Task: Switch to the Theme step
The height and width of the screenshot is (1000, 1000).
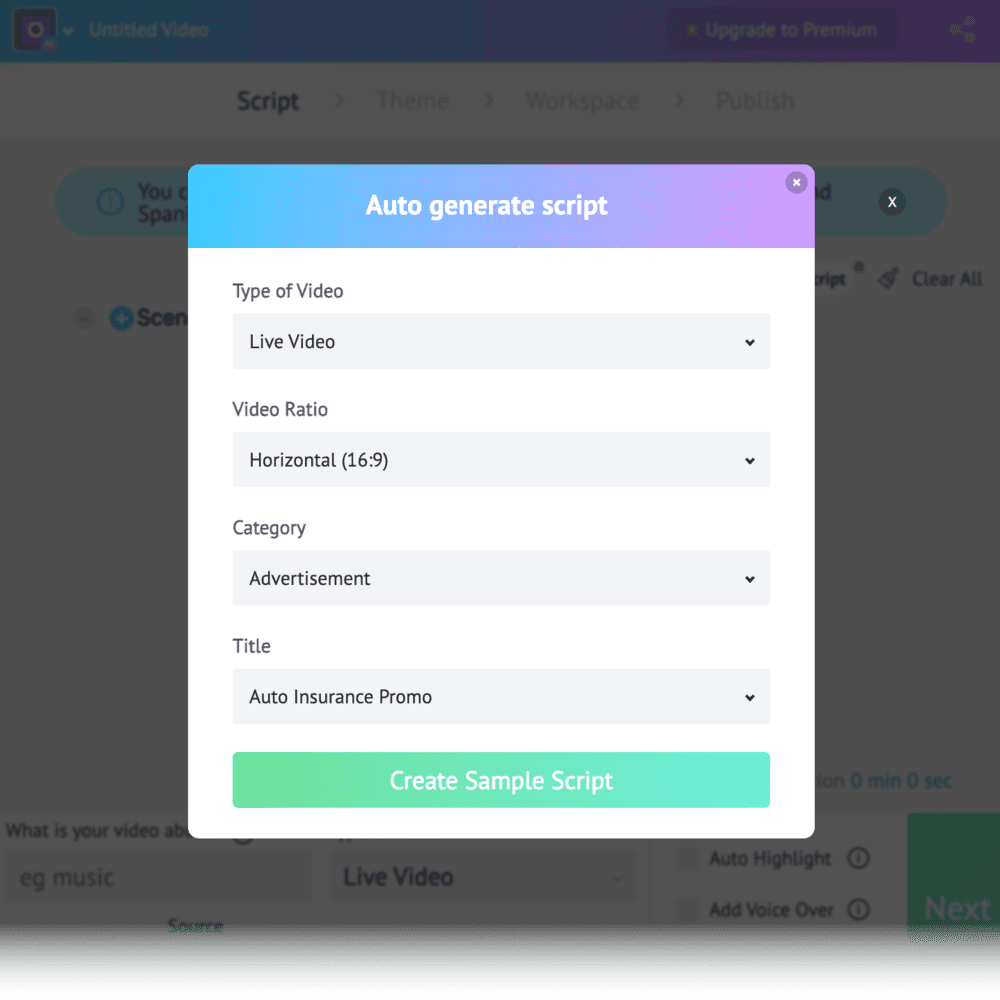Action: (x=412, y=101)
